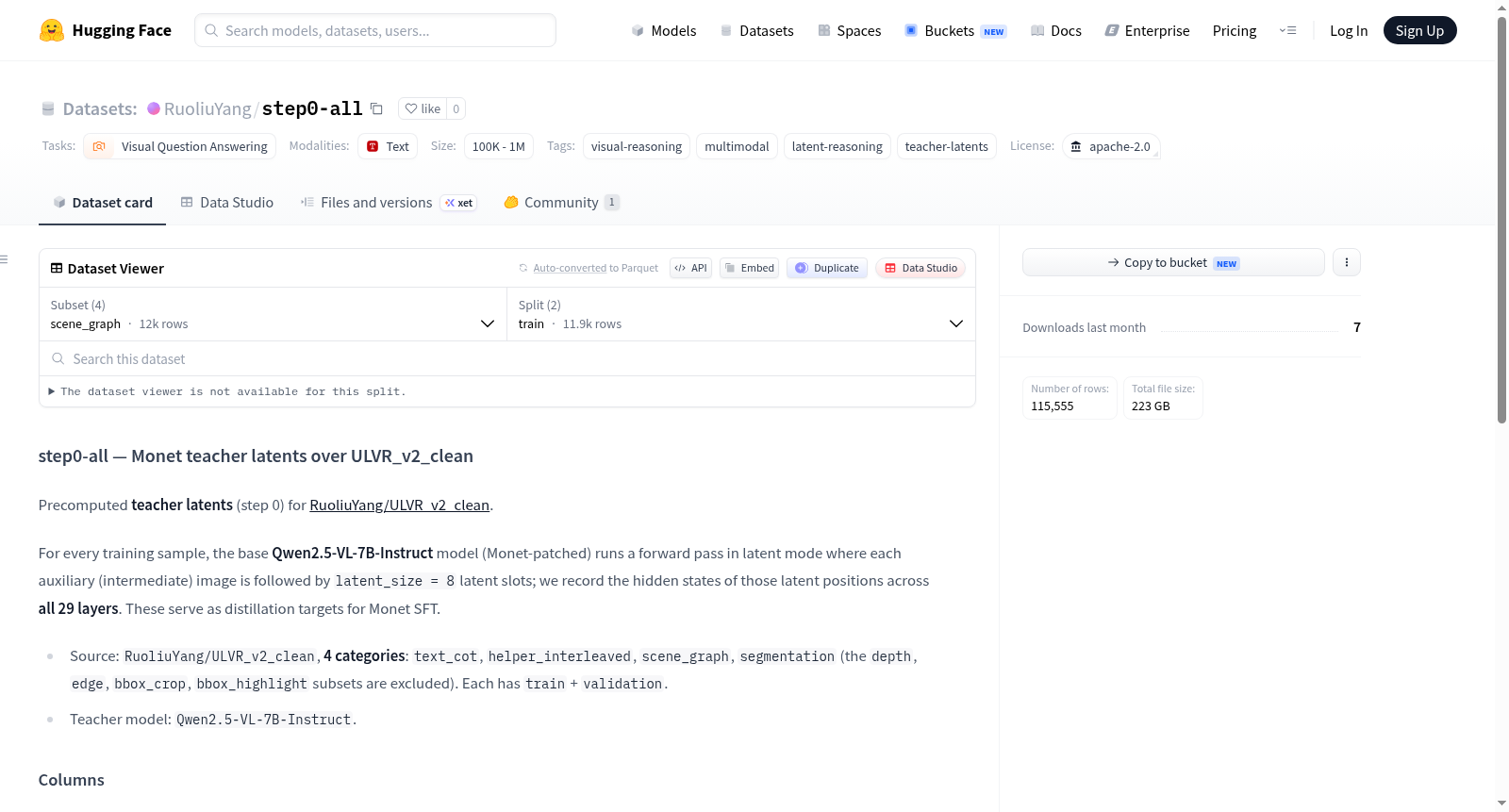Viewport: 1509px width, 812px height.
Task: Go to Spaces in the top navigation
Action: (849, 30)
